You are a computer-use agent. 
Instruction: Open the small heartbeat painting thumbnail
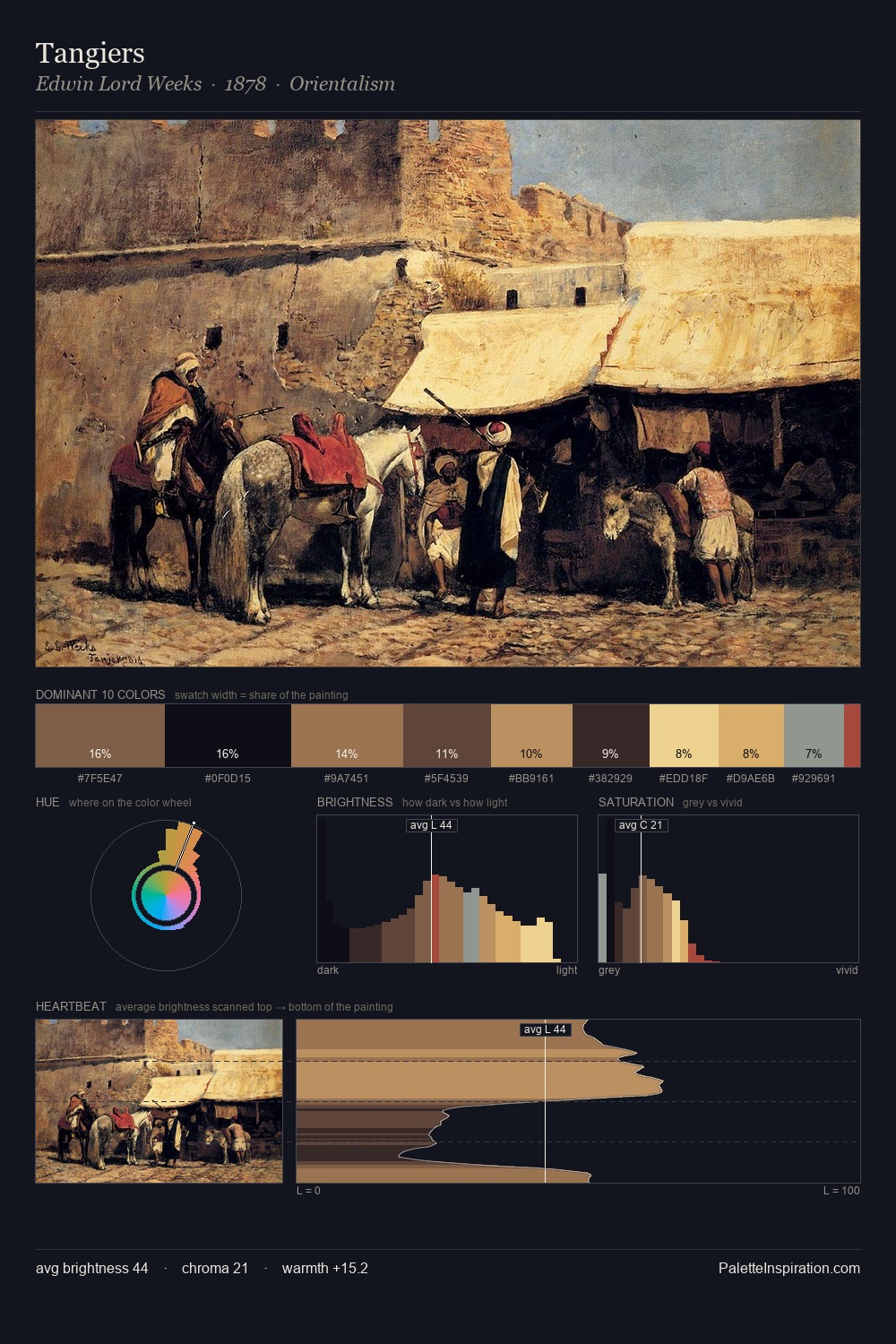click(159, 1101)
